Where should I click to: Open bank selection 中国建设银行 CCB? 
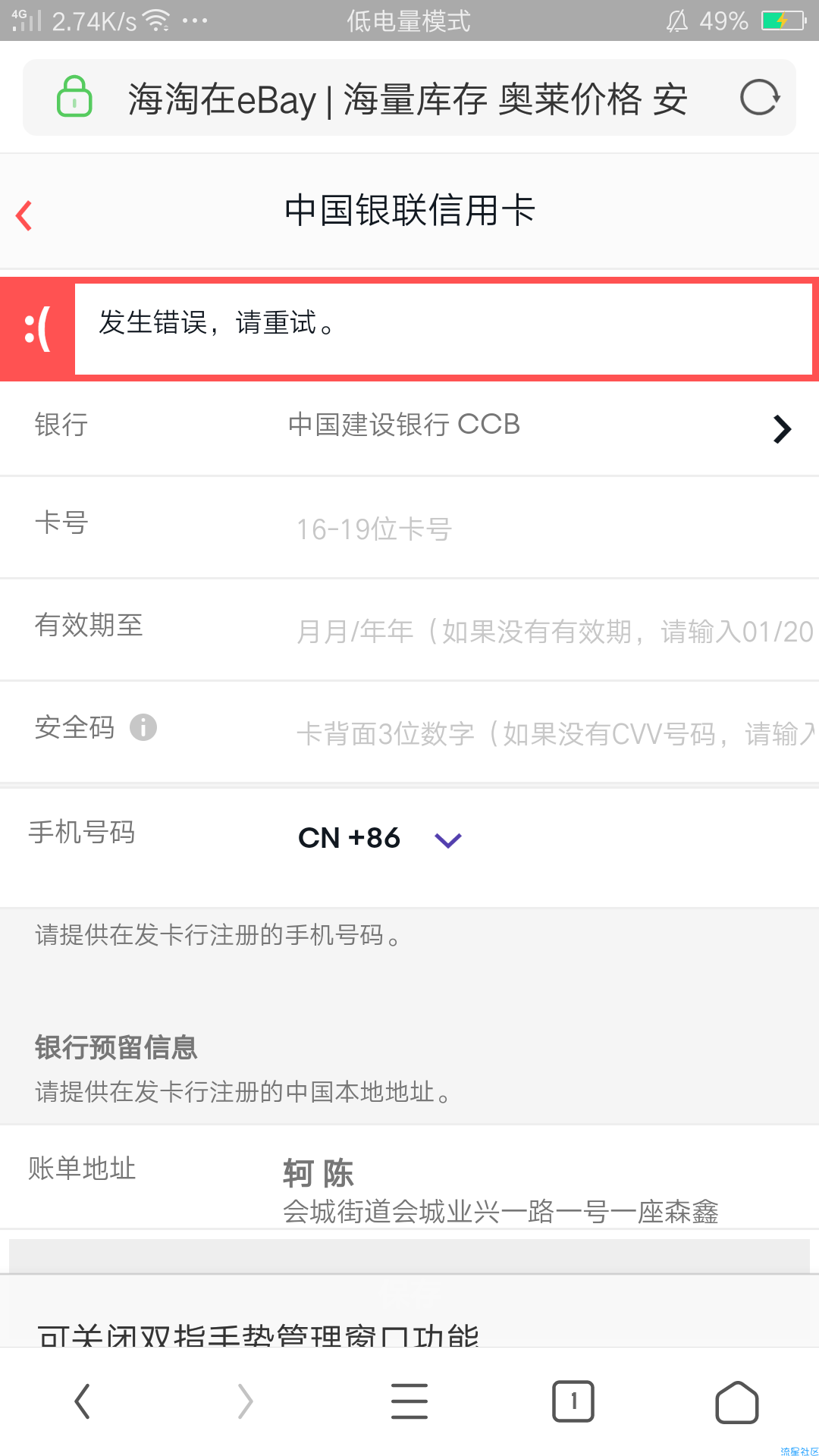pyautogui.click(x=409, y=426)
